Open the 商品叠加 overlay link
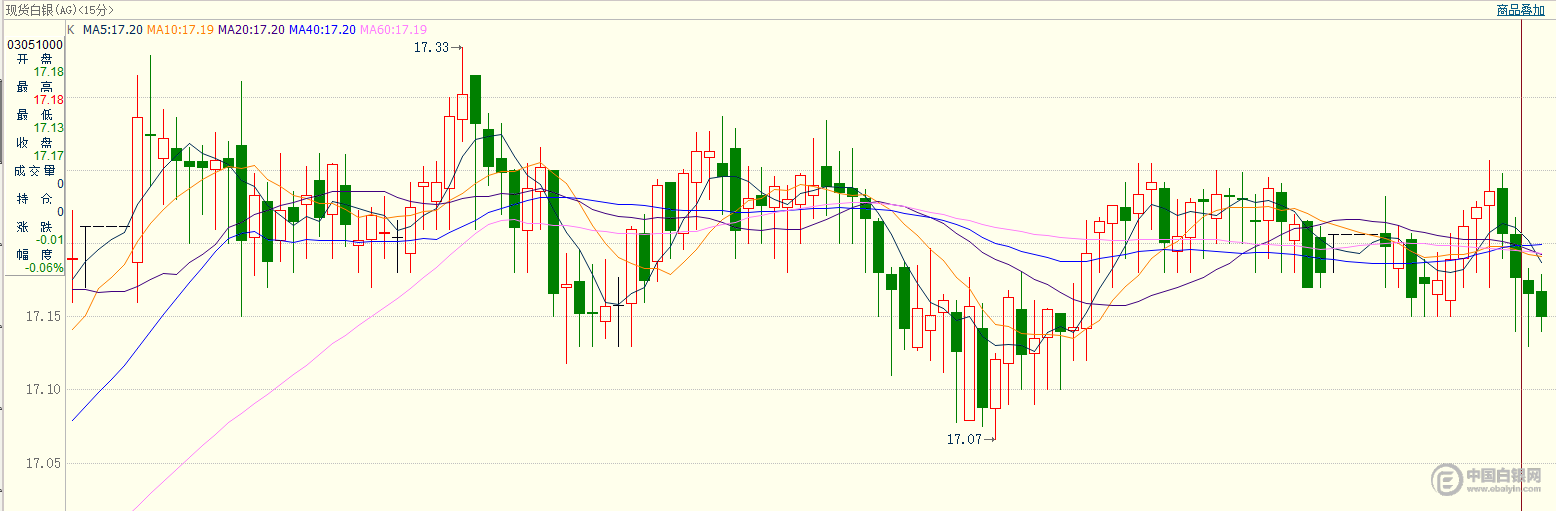The image size is (1556, 511). (1520, 10)
